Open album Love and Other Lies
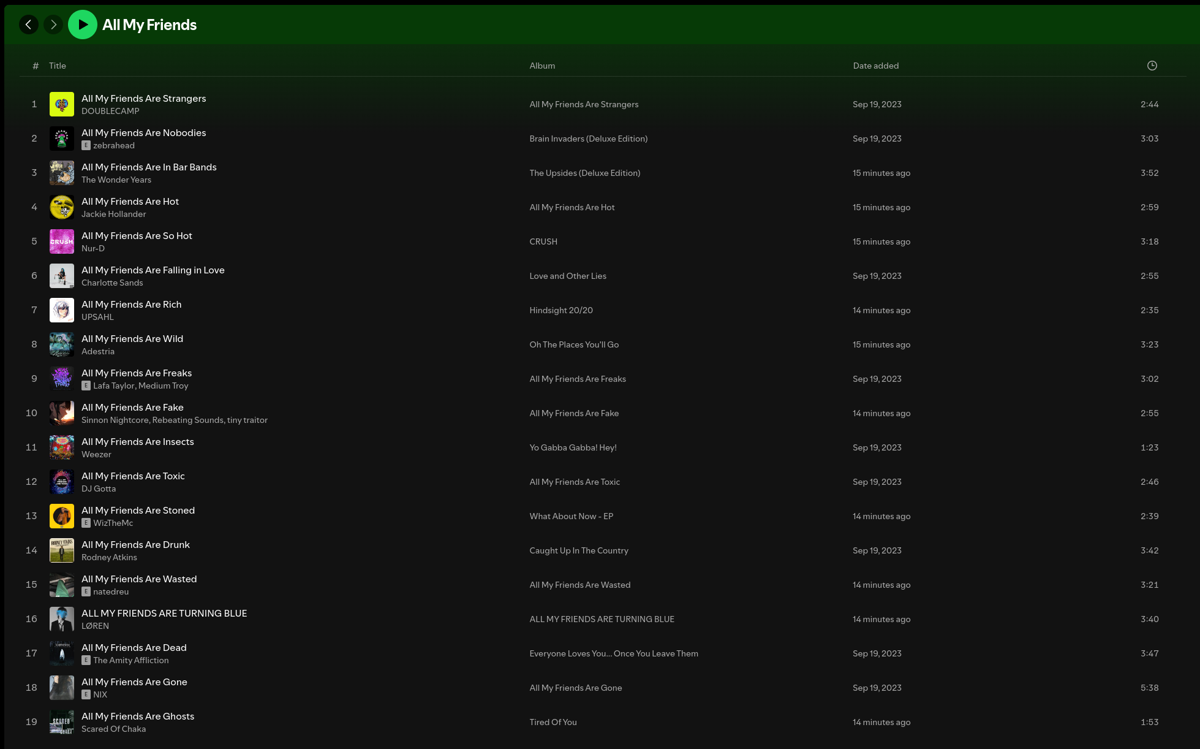The image size is (1200, 749). tap(568, 276)
